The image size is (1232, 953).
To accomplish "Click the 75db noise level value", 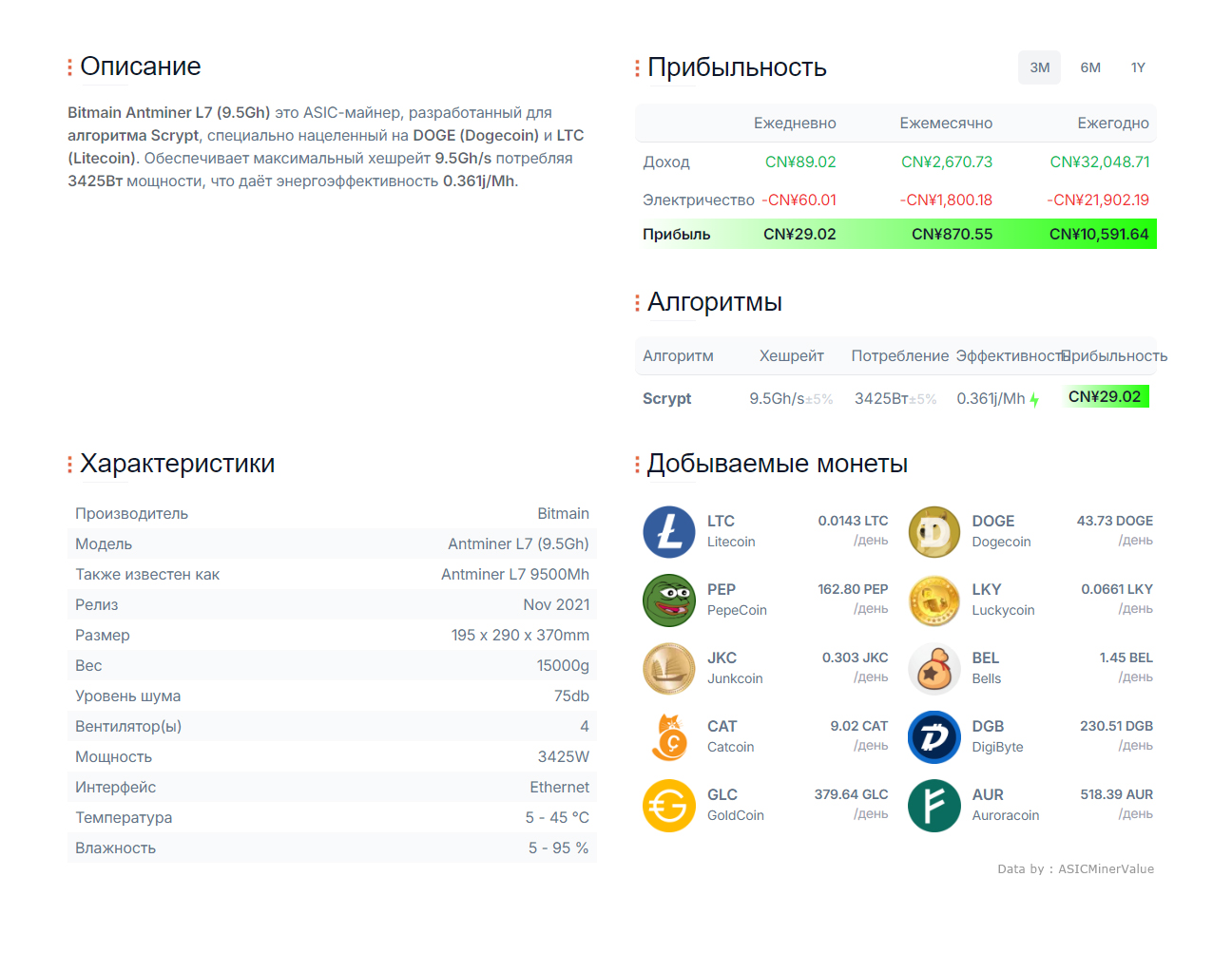I will tap(571, 696).
